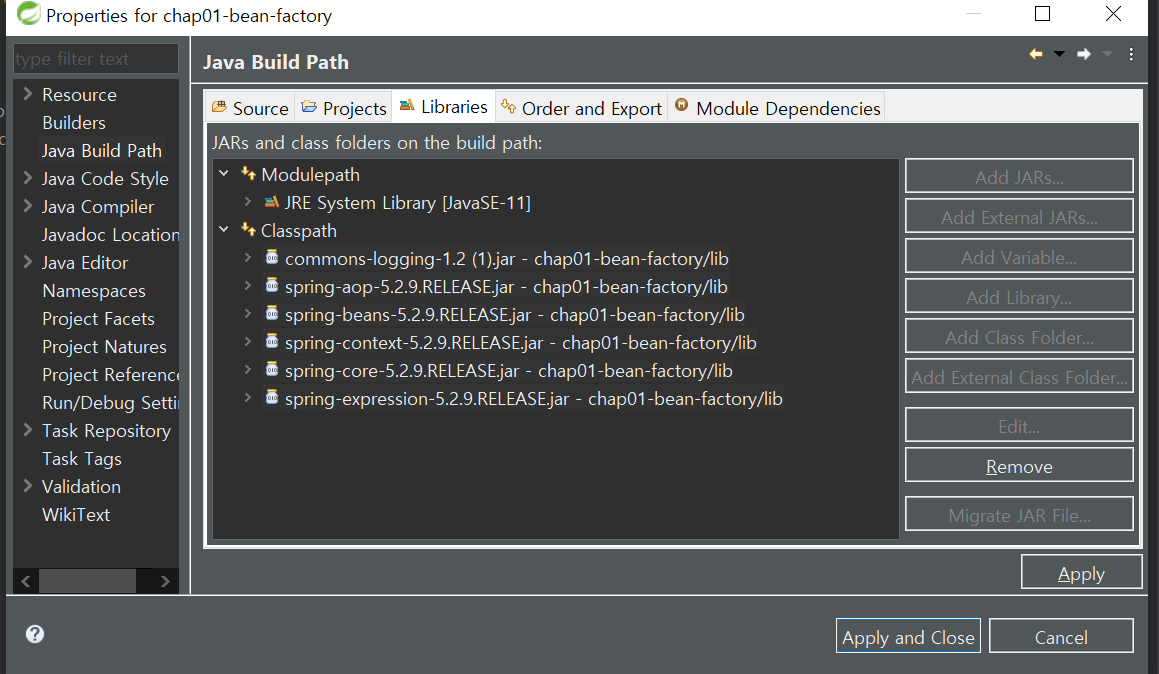1159x674 pixels.
Task: Select the commons-logging-1.2 (1).jar row text
Action: [507, 259]
